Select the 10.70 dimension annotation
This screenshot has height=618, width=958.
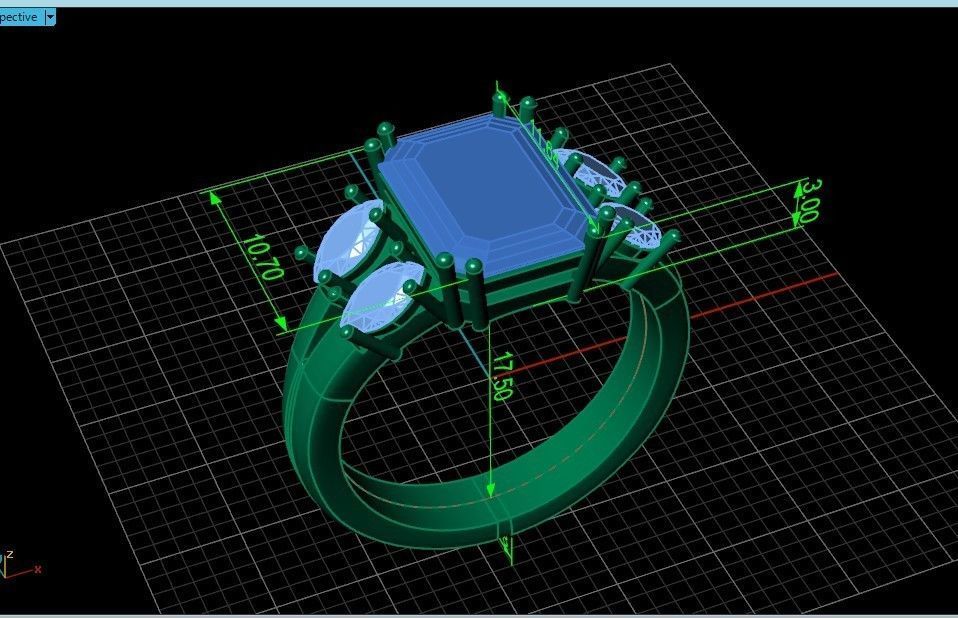click(264, 256)
